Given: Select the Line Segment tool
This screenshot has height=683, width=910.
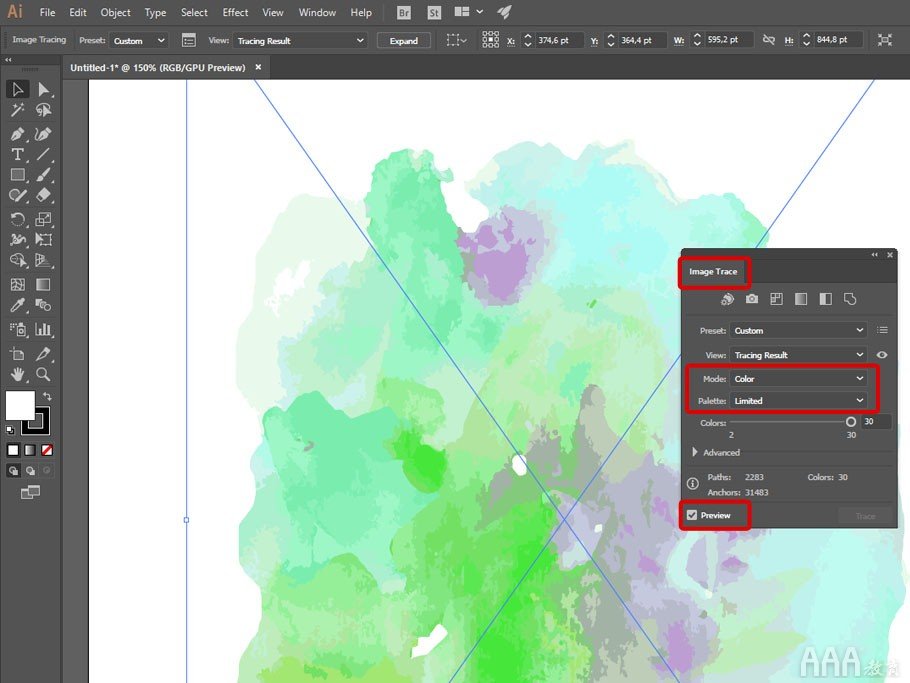Looking at the screenshot, I should pos(44,154).
